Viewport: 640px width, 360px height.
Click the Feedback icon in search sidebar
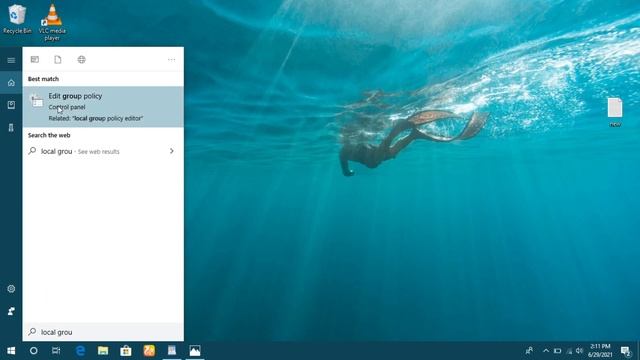click(x=11, y=311)
